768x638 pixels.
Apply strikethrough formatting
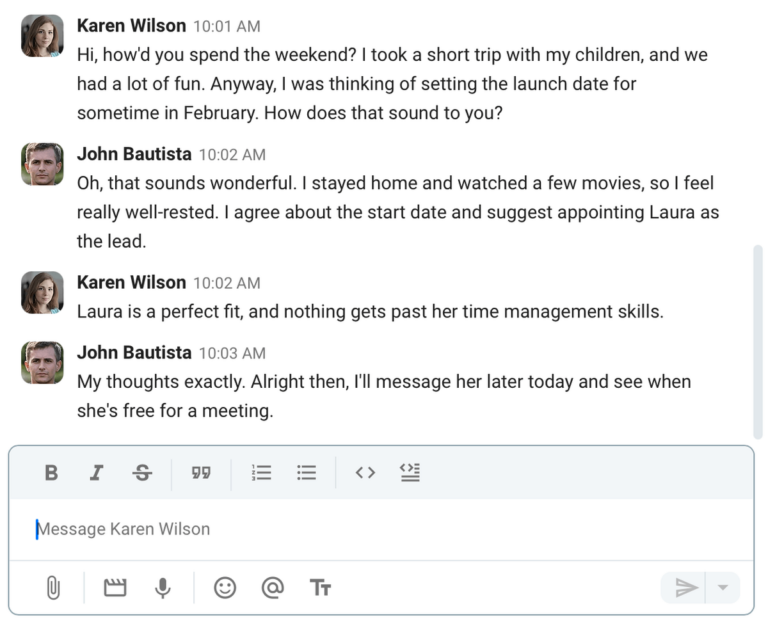pos(142,473)
